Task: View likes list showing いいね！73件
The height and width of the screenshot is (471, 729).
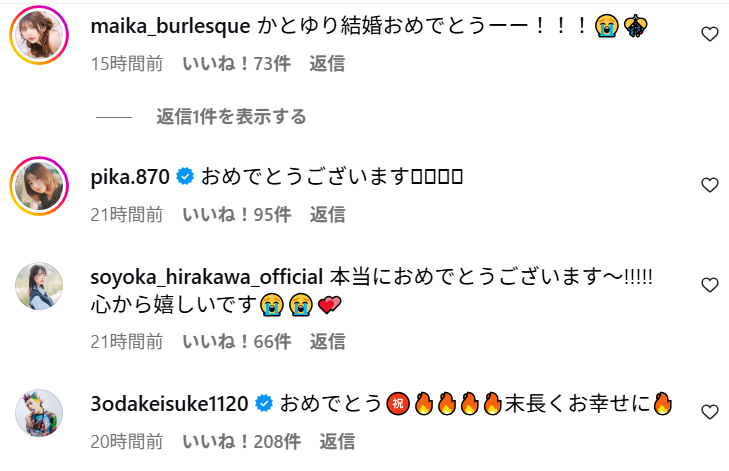Action: [x=236, y=64]
